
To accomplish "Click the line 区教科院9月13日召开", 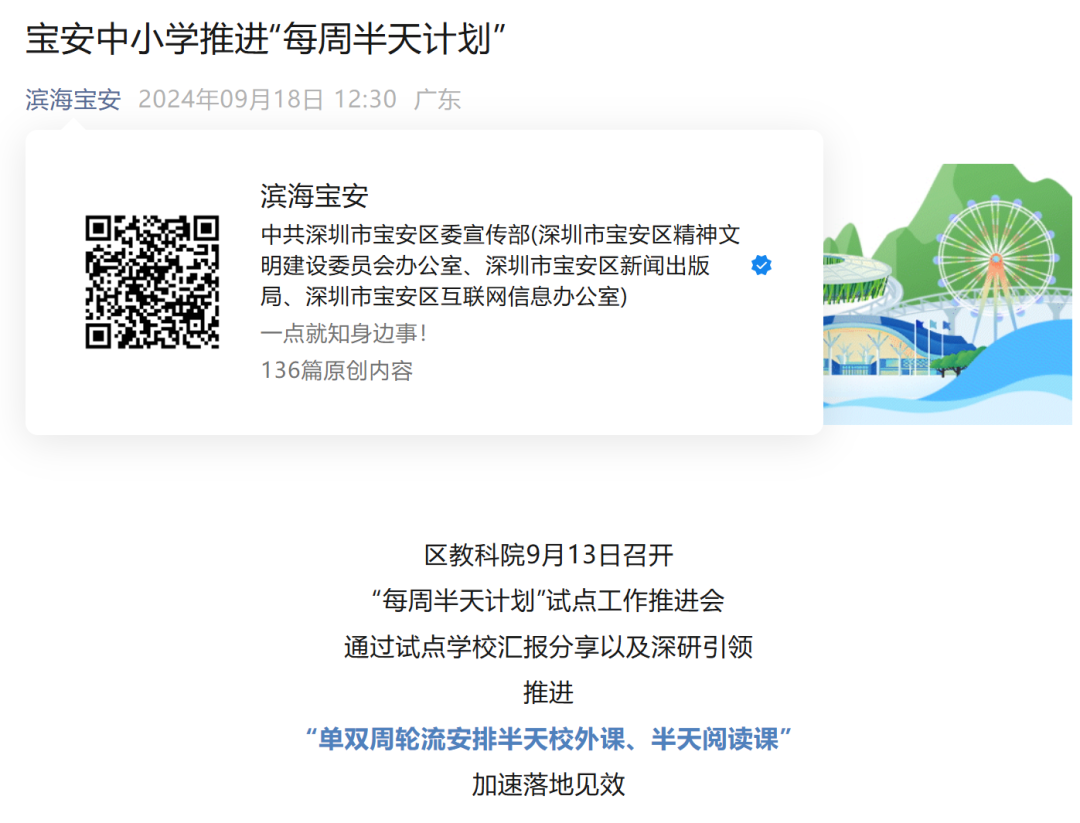I will pyautogui.click(x=548, y=555).
